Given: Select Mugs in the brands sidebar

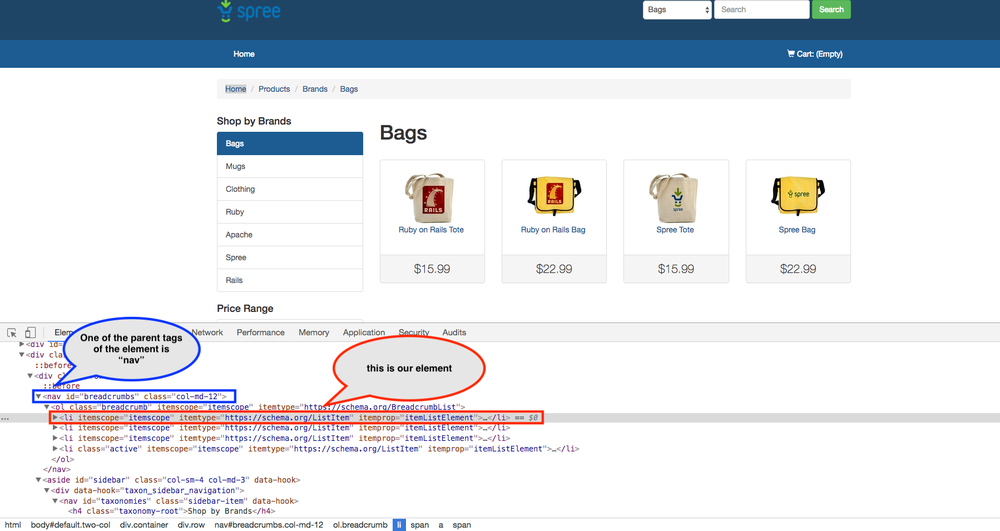Looking at the screenshot, I should pos(290,166).
